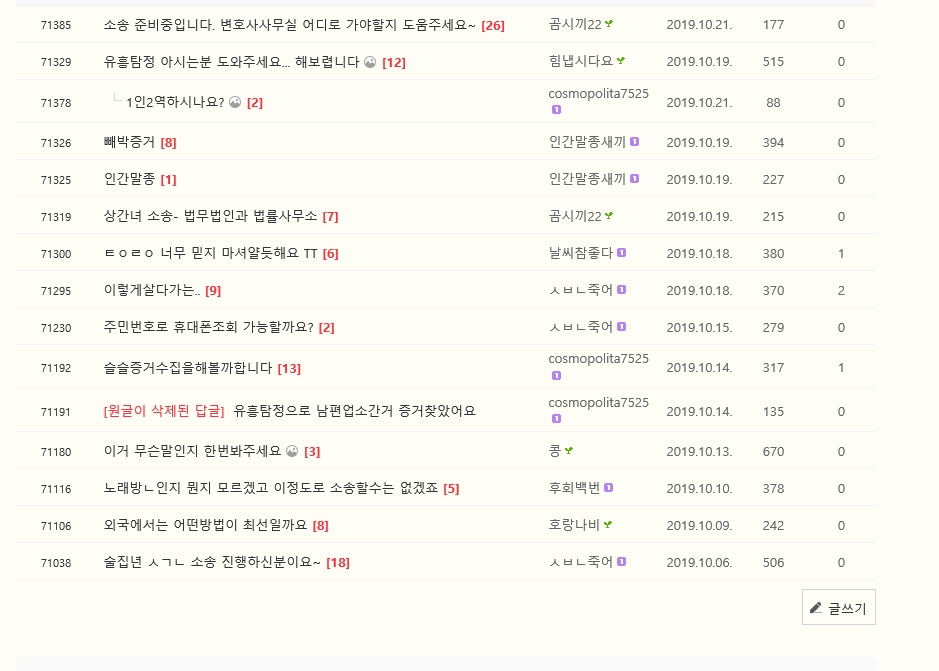Click the 글쓰기 write button
939x671 pixels.
(x=838, y=607)
